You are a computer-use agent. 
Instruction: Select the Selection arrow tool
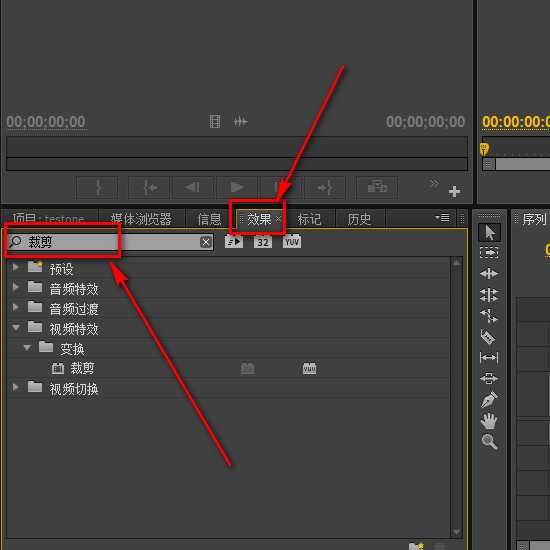coord(489,232)
